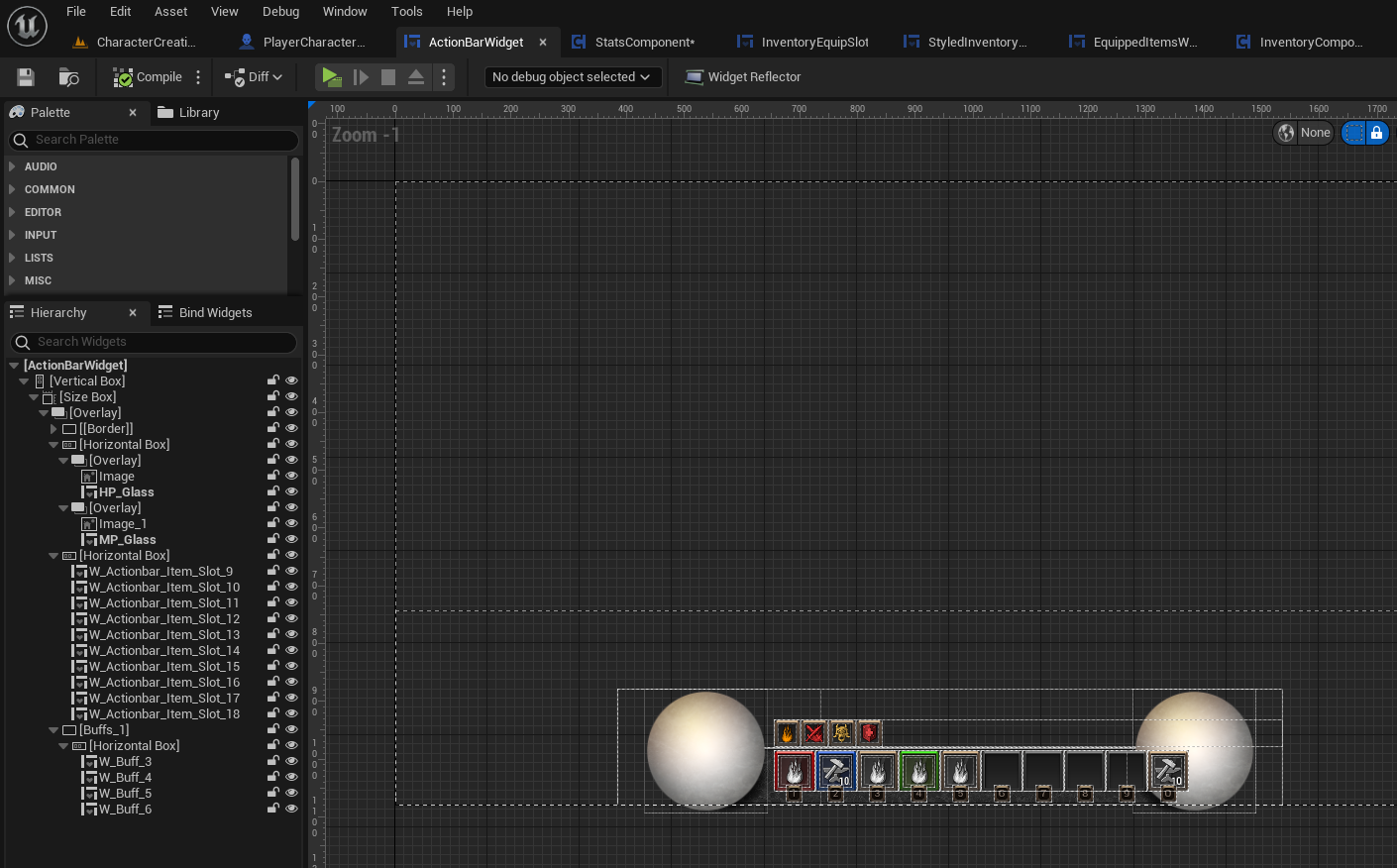
Task: Close the Palette panel
Action: click(x=133, y=113)
